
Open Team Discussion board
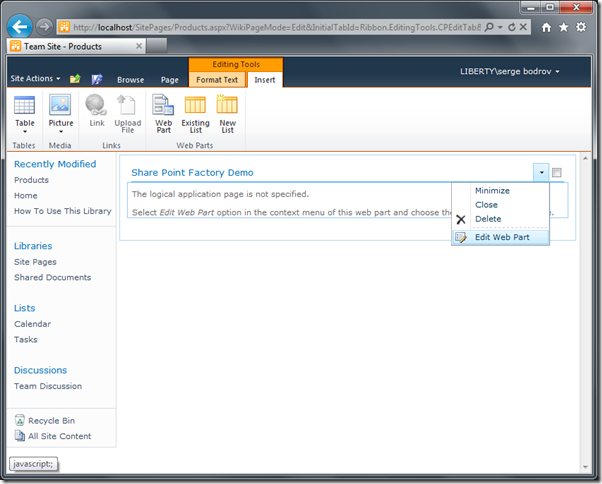pos(48,386)
